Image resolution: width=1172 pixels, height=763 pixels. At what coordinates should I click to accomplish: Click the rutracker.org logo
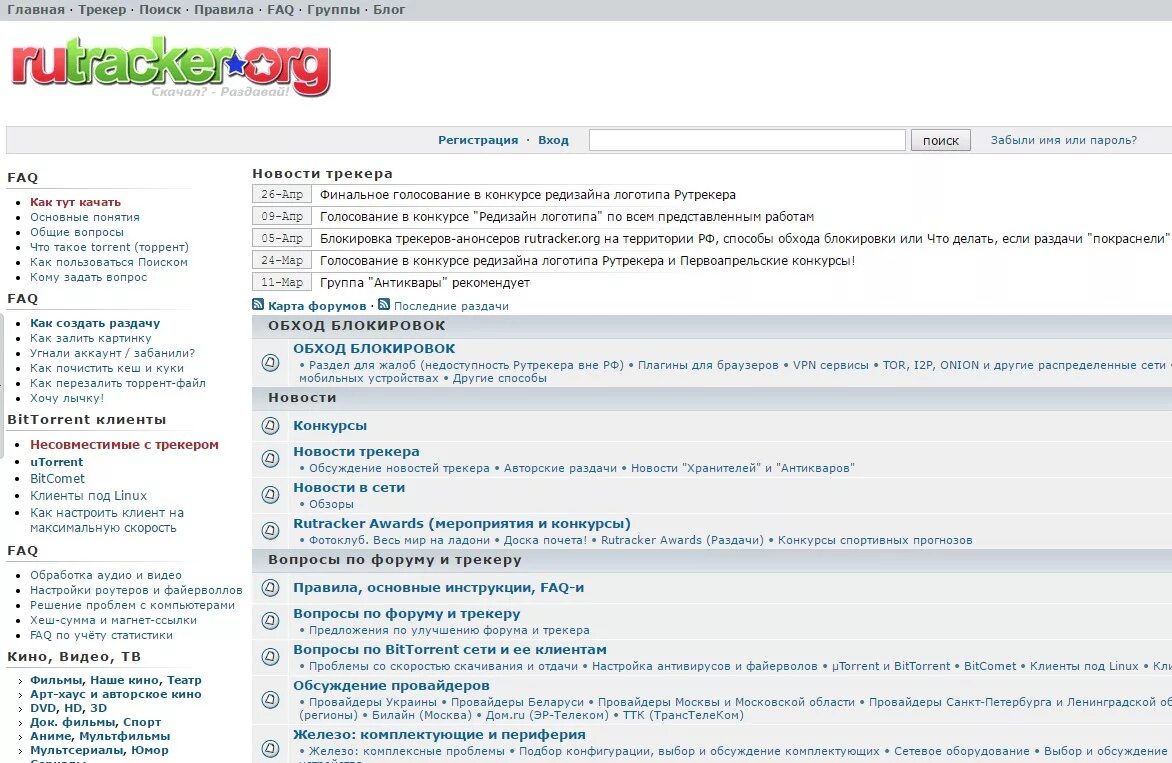click(x=170, y=67)
